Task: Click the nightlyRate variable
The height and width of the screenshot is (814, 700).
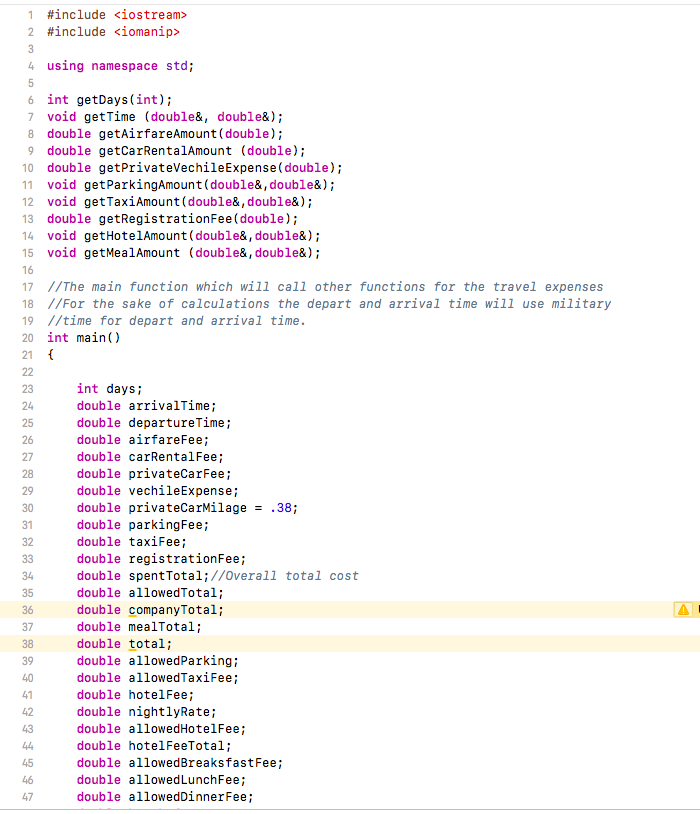Action: pos(169,712)
